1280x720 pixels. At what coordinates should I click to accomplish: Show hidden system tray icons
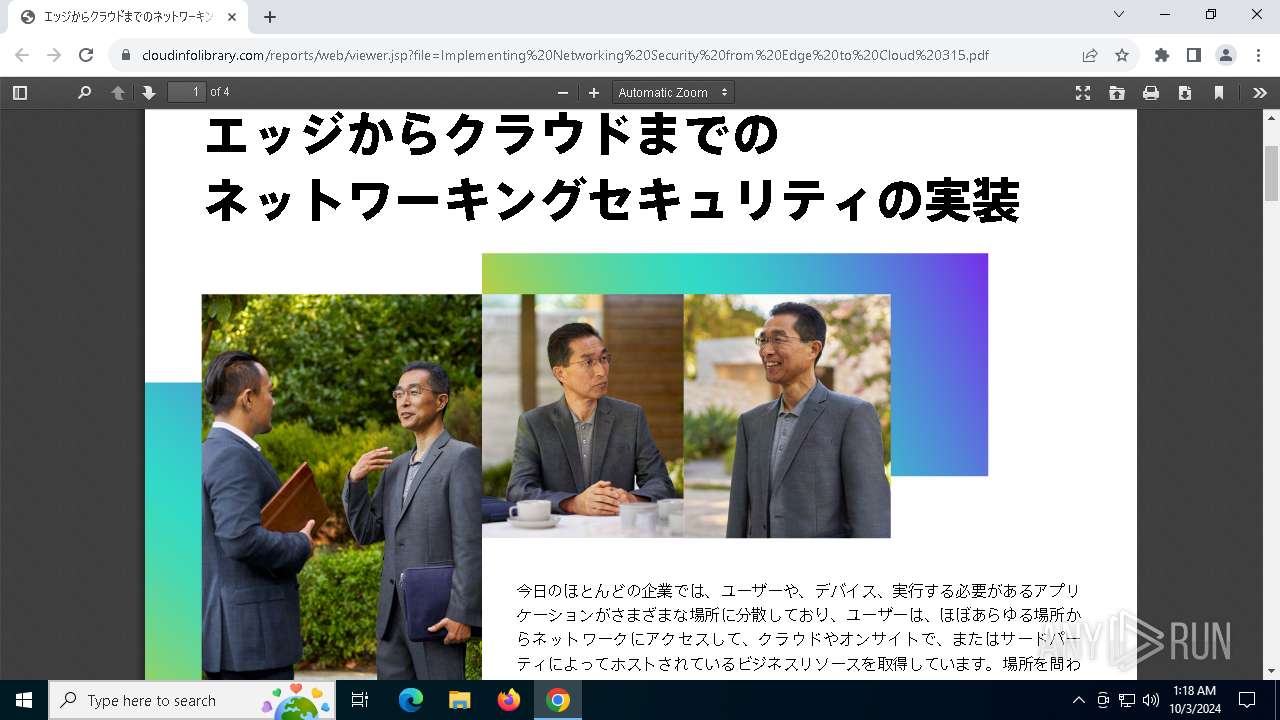click(1078, 700)
